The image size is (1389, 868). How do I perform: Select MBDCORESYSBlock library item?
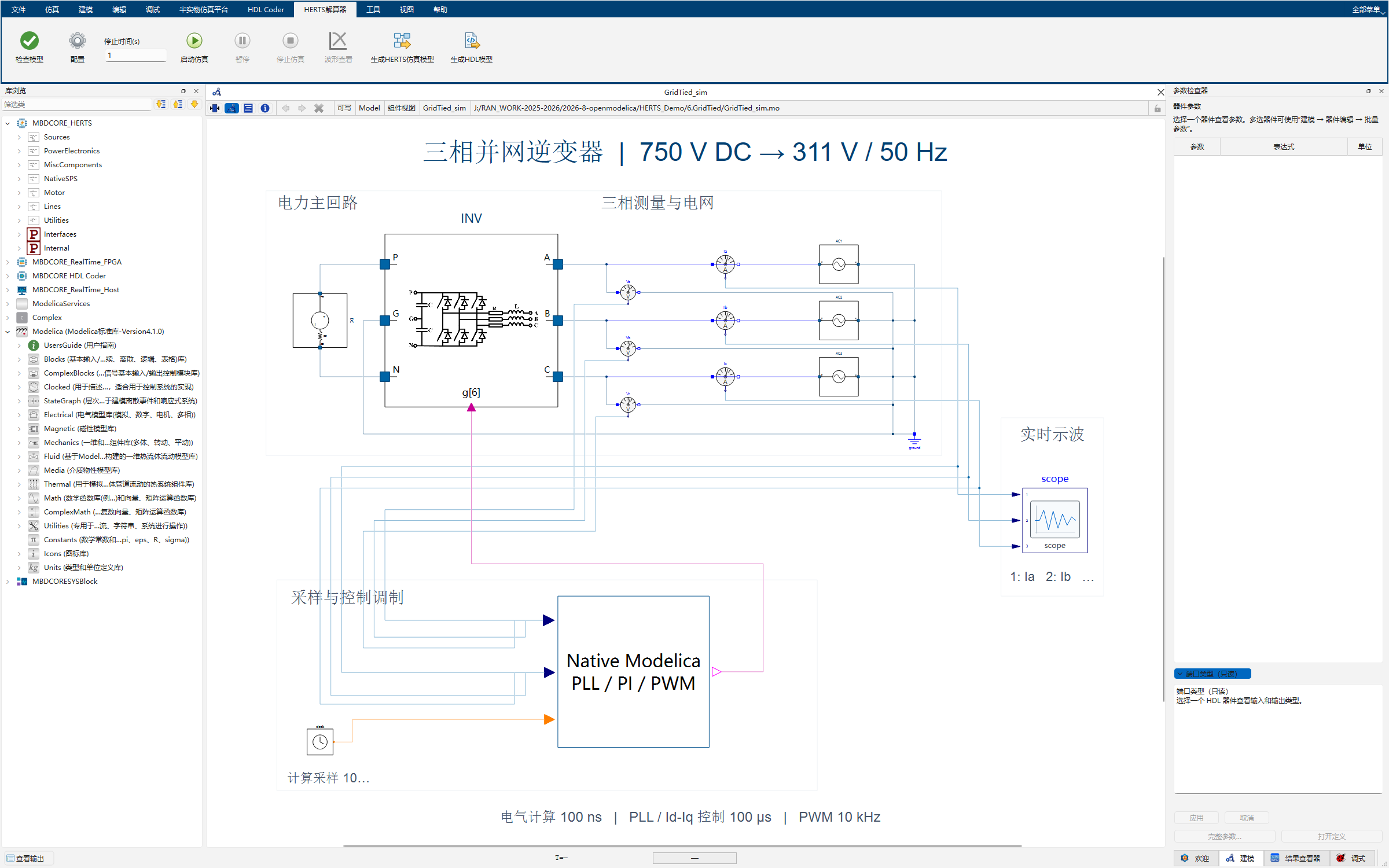click(x=64, y=582)
